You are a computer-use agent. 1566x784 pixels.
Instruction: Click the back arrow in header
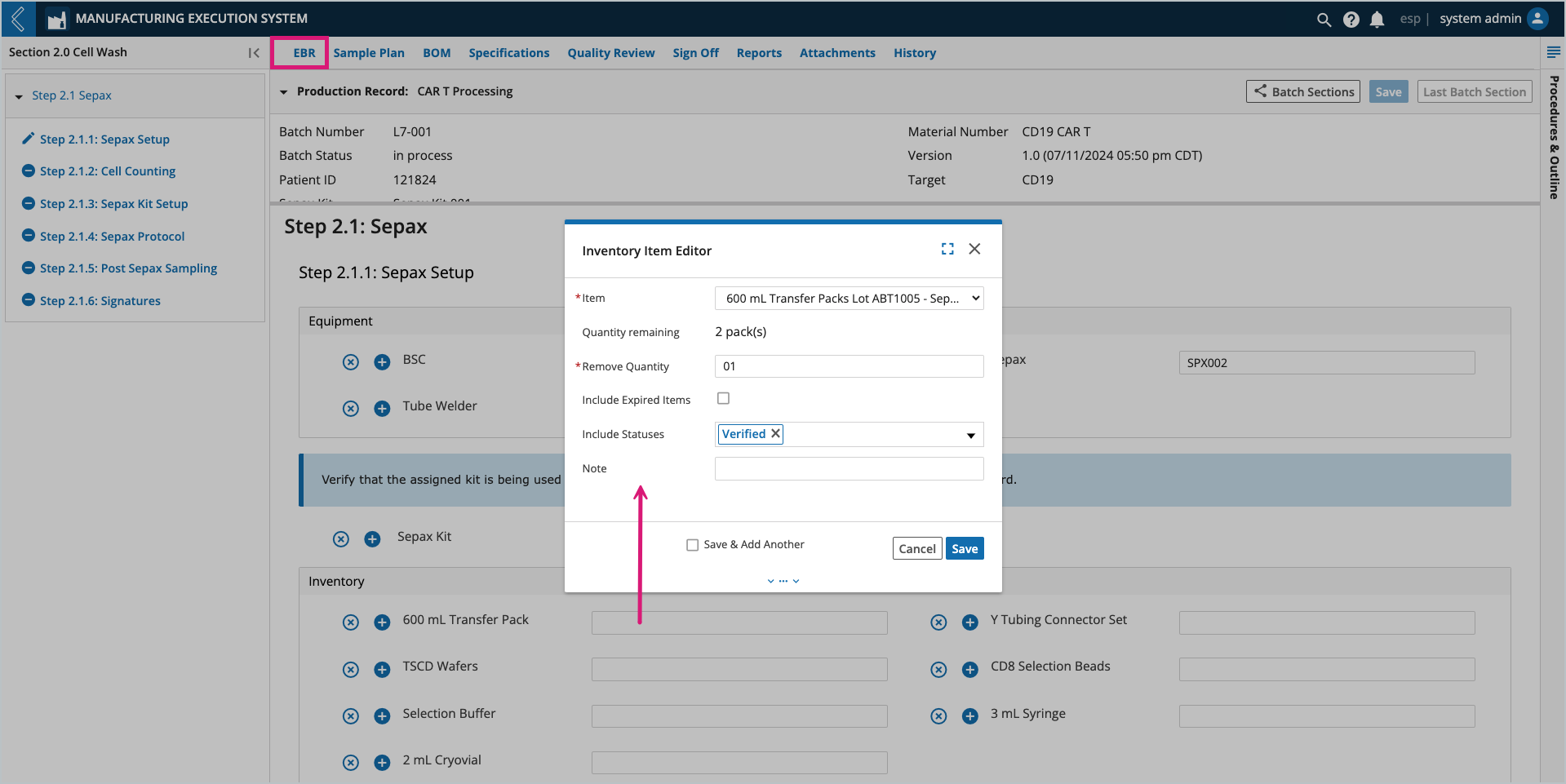18,18
